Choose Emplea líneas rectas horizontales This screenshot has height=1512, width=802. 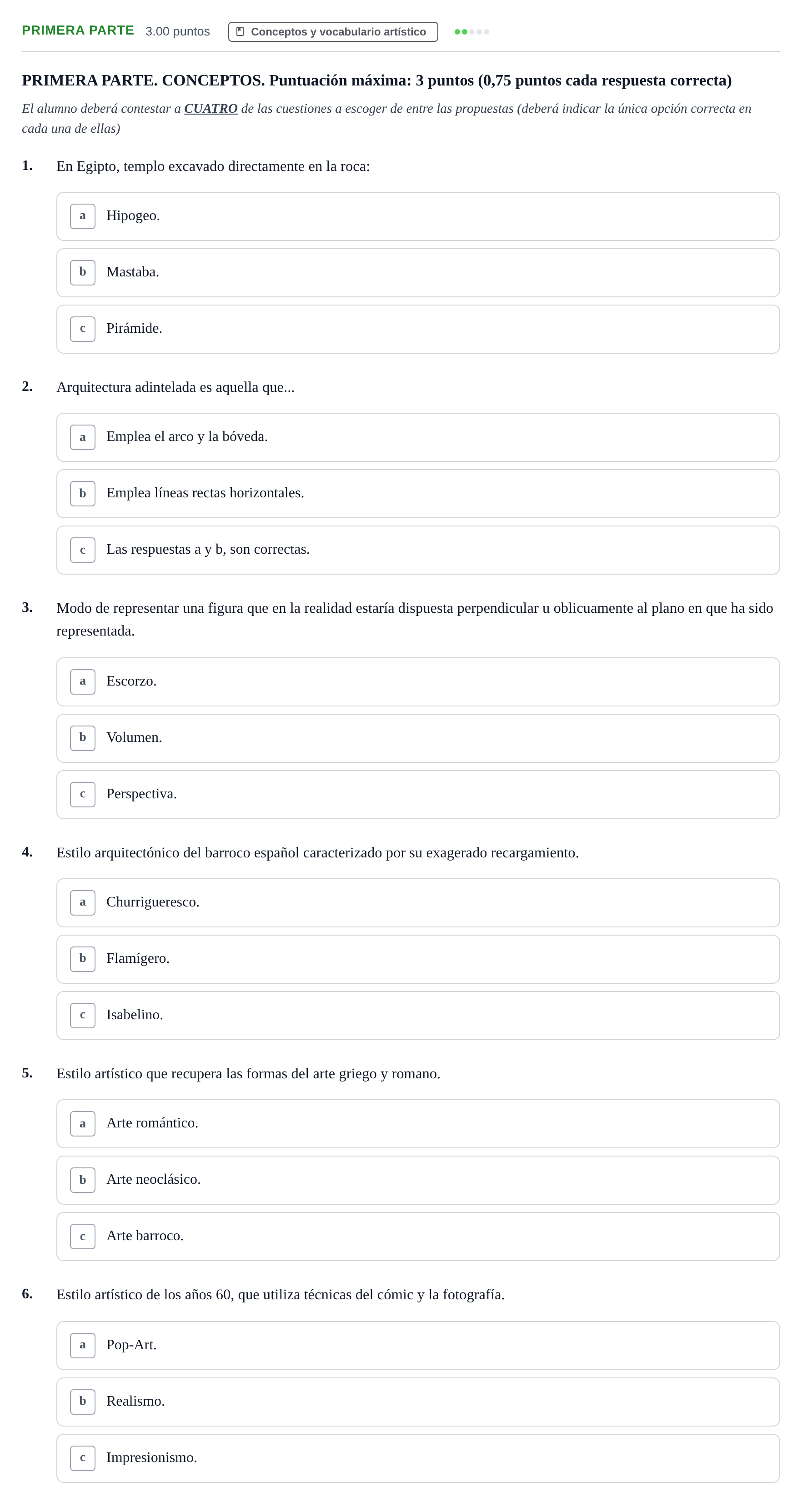click(x=418, y=494)
